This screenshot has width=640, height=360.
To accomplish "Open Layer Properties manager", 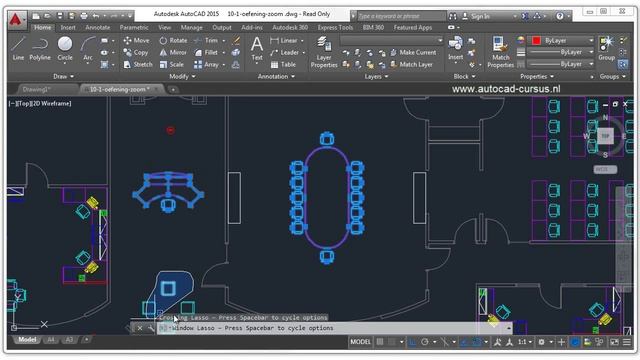I will coord(324,52).
